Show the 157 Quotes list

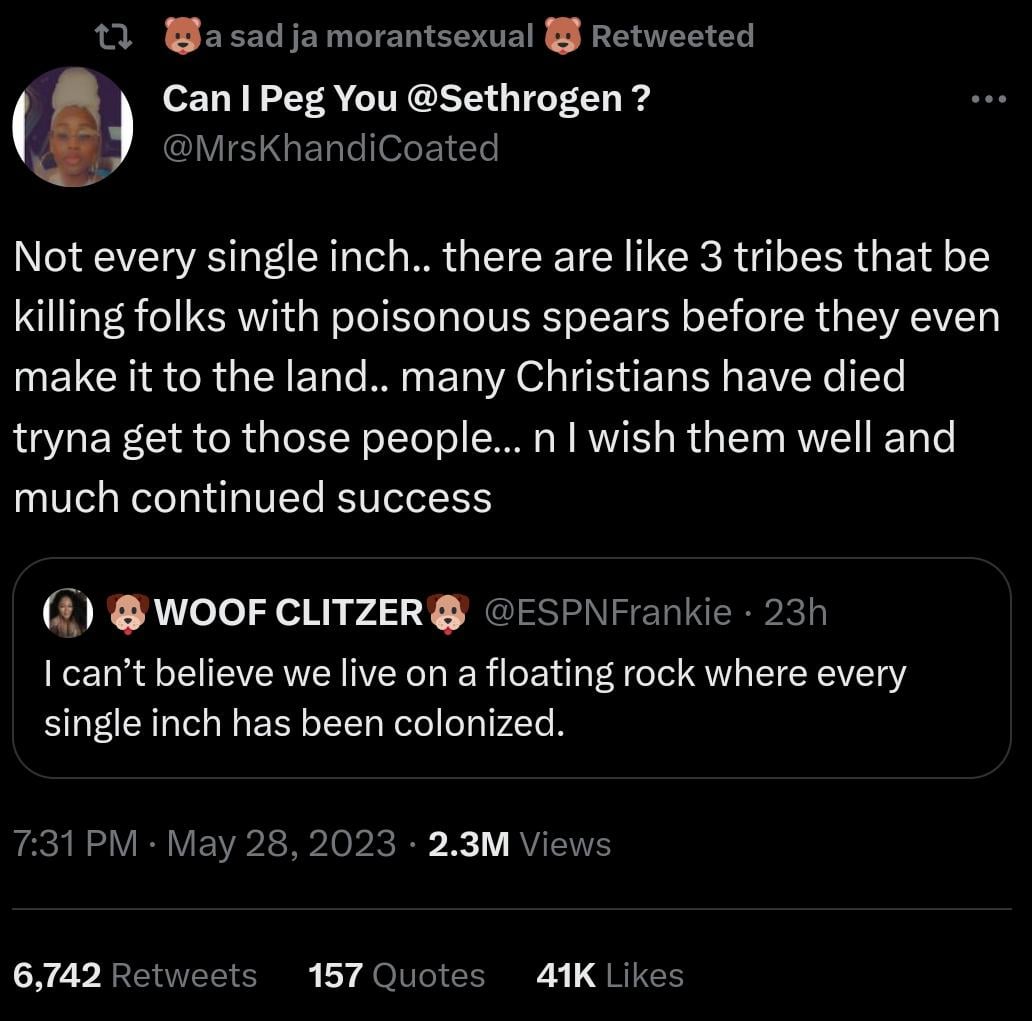click(397, 975)
